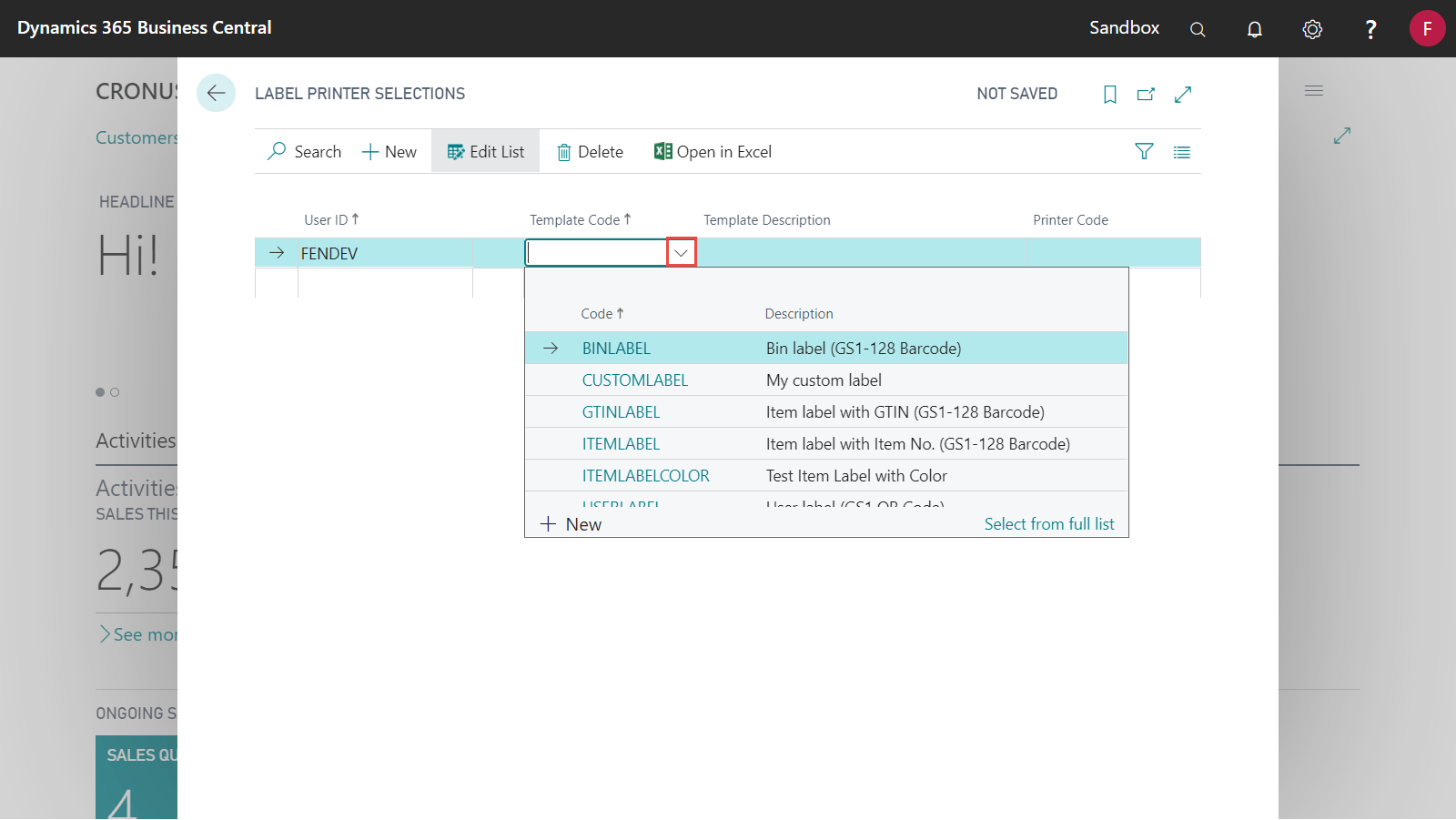Select ITEMLABEL template code
Image resolution: width=1456 pixels, height=820 pixels.
[621, 444]
